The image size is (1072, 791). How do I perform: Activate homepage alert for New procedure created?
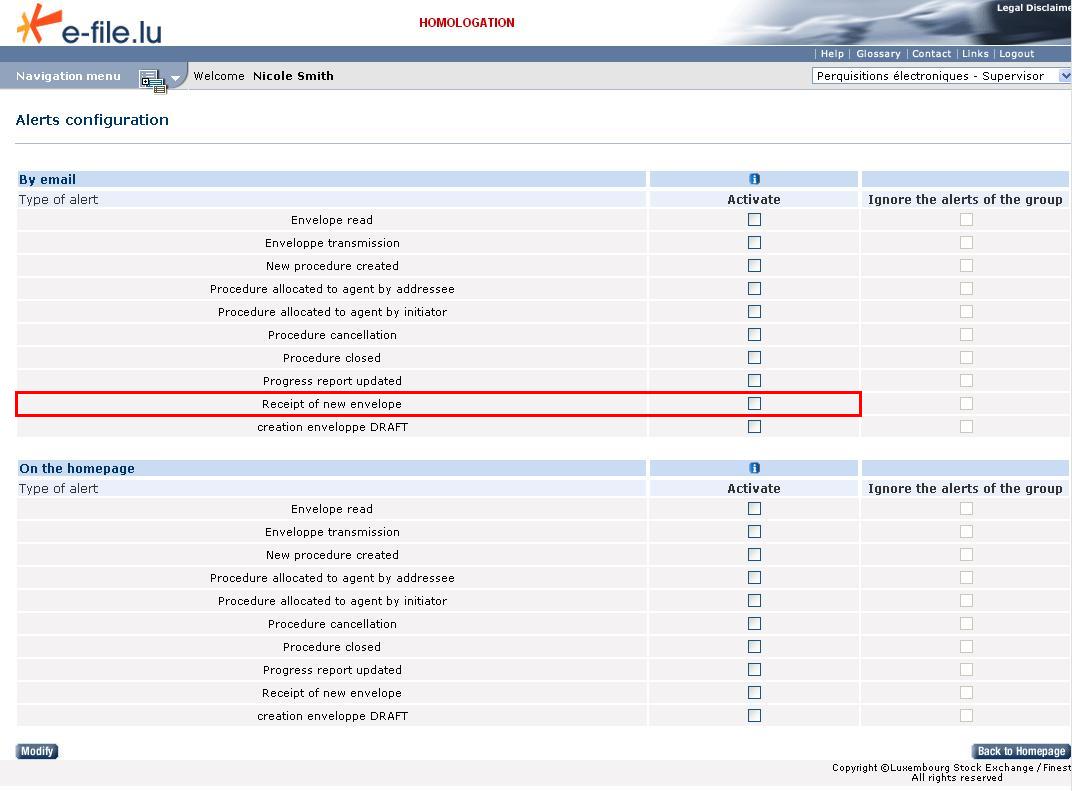[x=754, y=554]
